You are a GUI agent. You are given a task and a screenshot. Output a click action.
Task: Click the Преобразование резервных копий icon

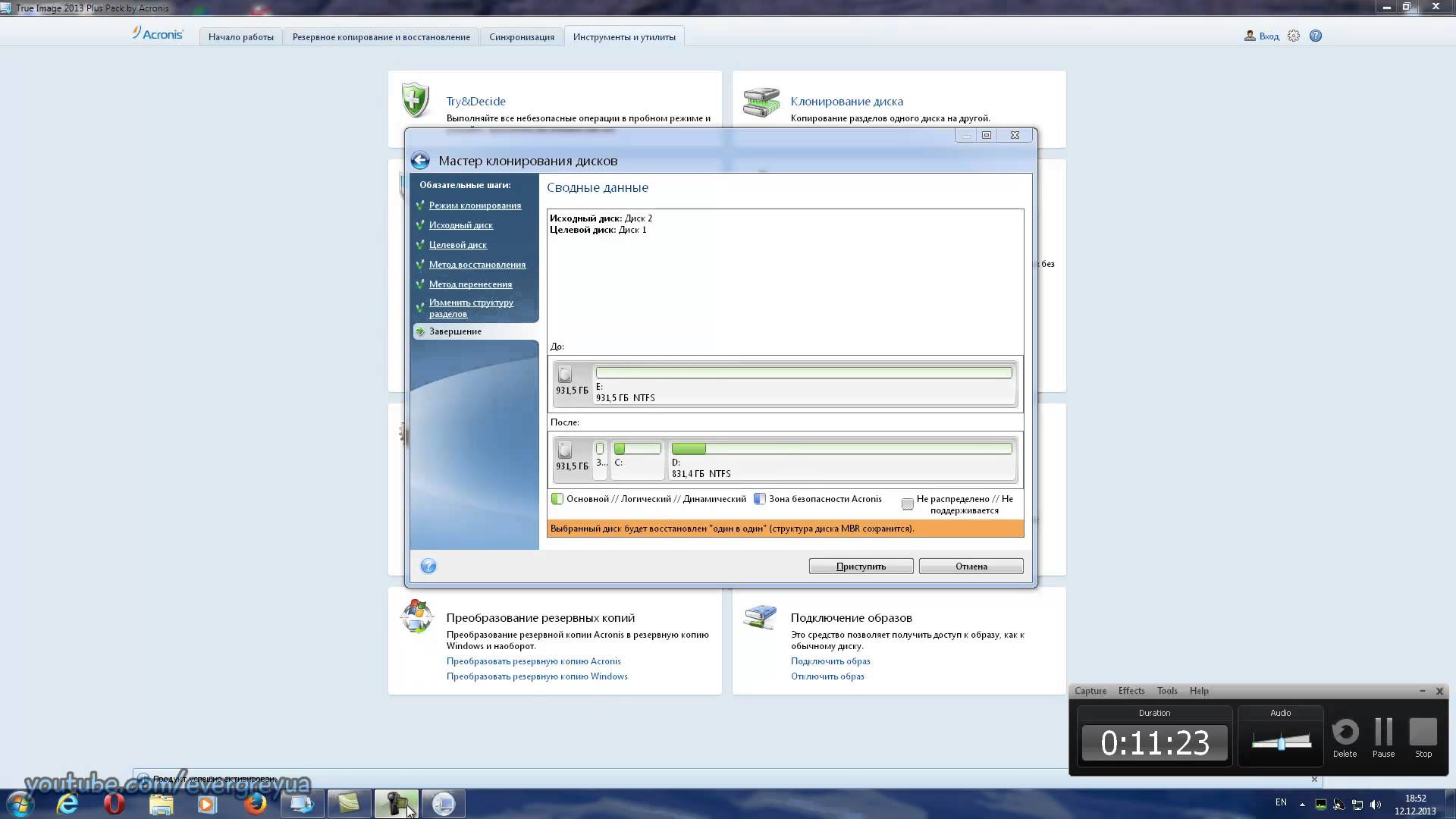point(416,616)
